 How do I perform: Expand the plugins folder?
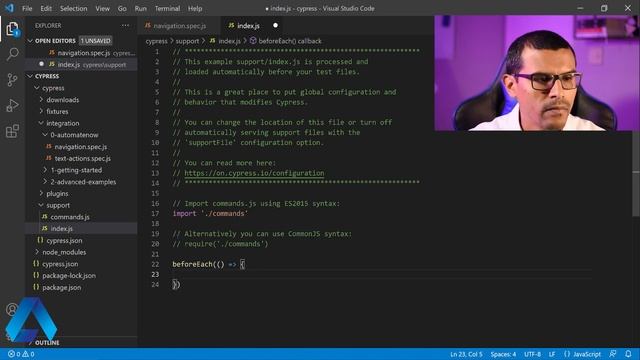41,194
